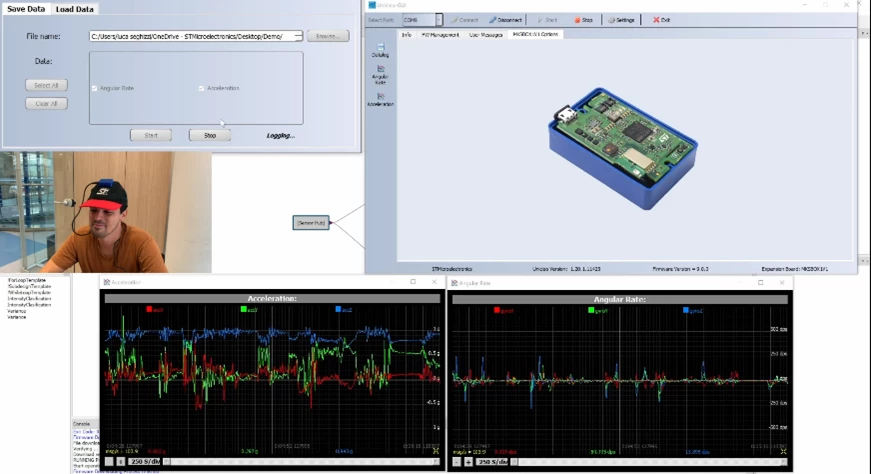Expand the Select Port COM dropdown
871x474 pixels.
point(439,20)
